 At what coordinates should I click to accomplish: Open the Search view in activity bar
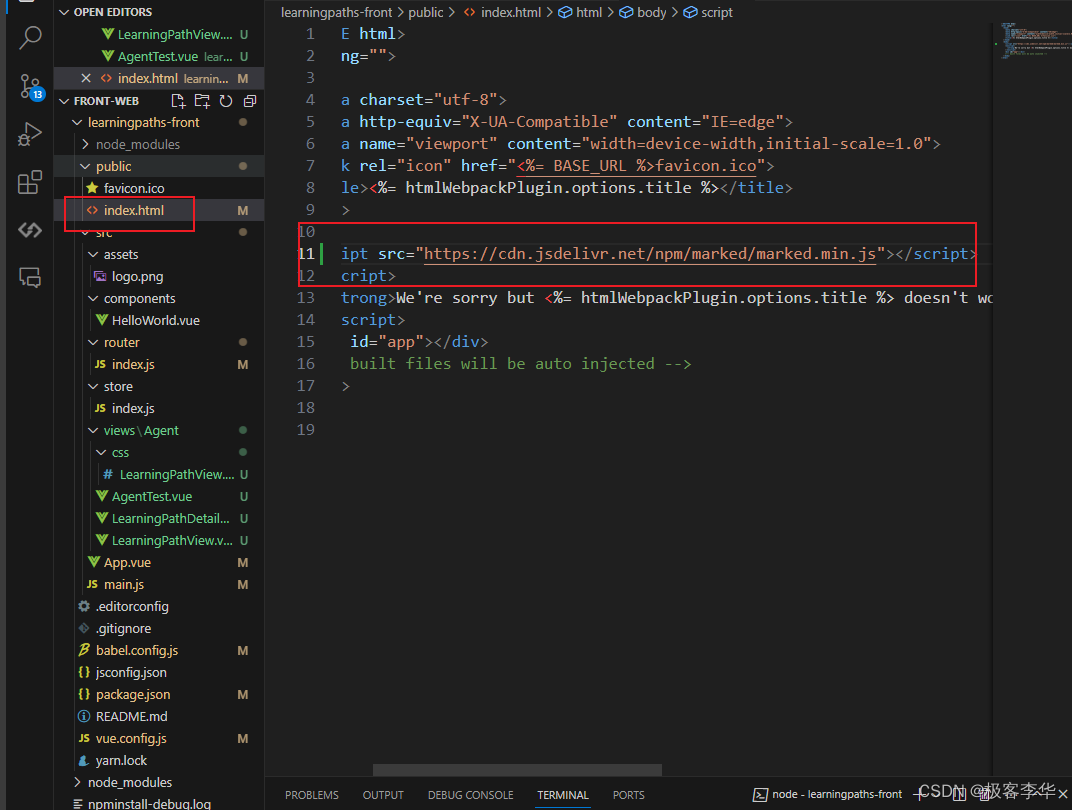pyautogui.click(x=30, y=38)
